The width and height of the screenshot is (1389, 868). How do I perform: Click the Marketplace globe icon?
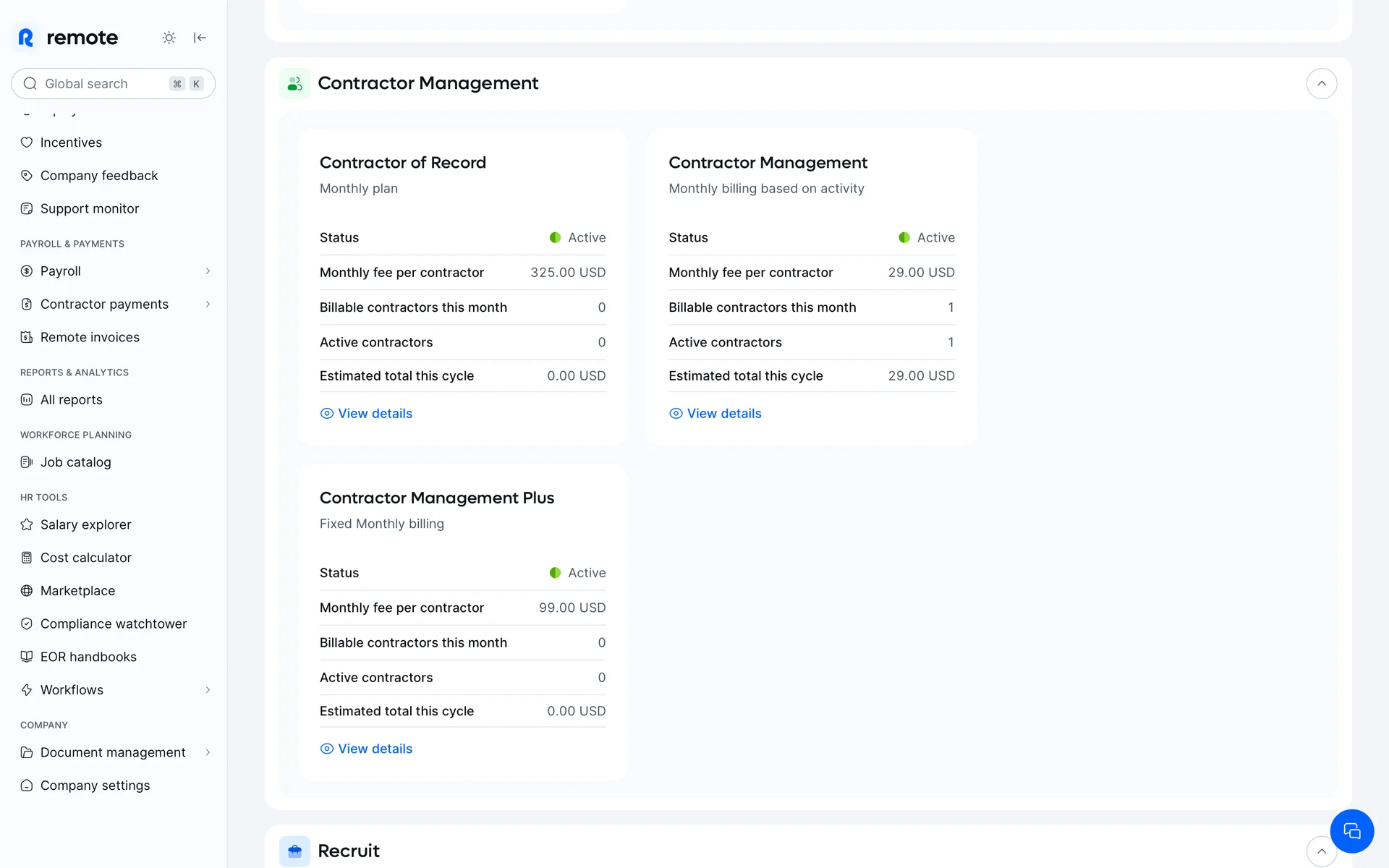click(x=27, y=591)
